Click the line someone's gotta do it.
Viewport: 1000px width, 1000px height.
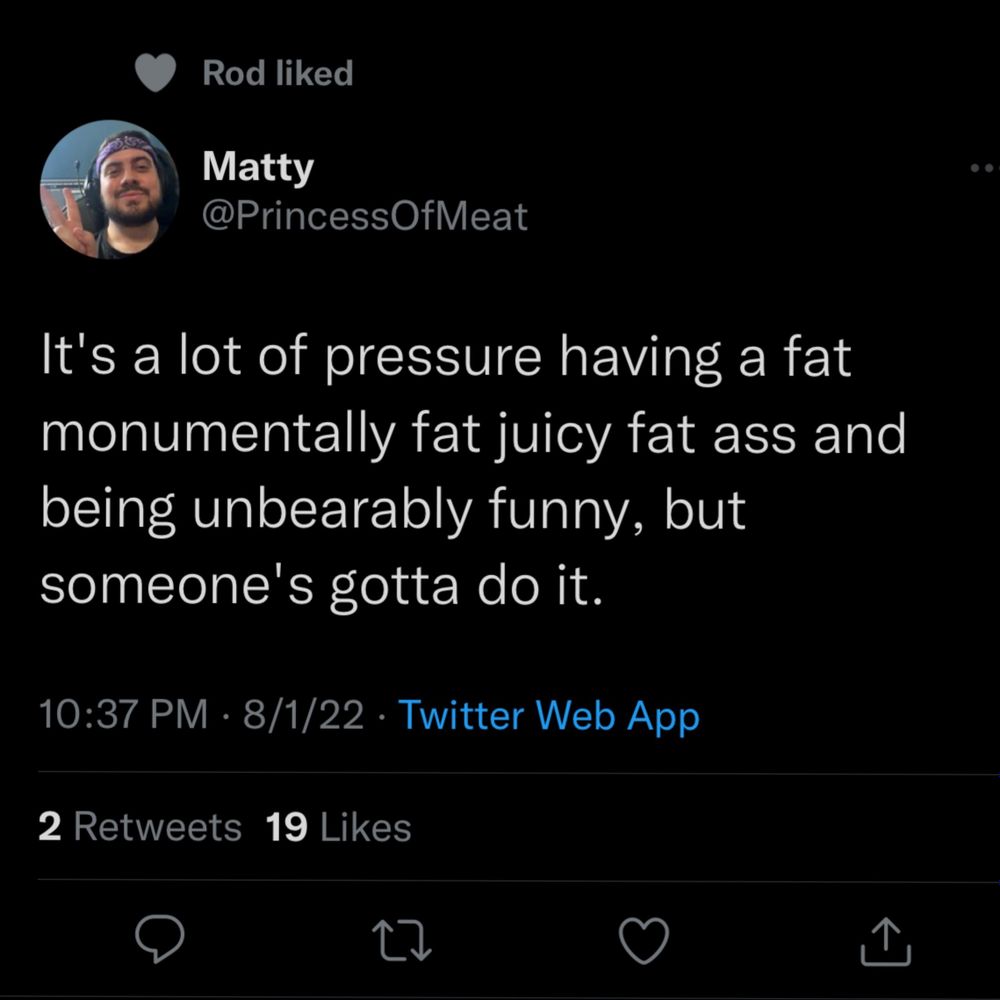tap(321, 587)
